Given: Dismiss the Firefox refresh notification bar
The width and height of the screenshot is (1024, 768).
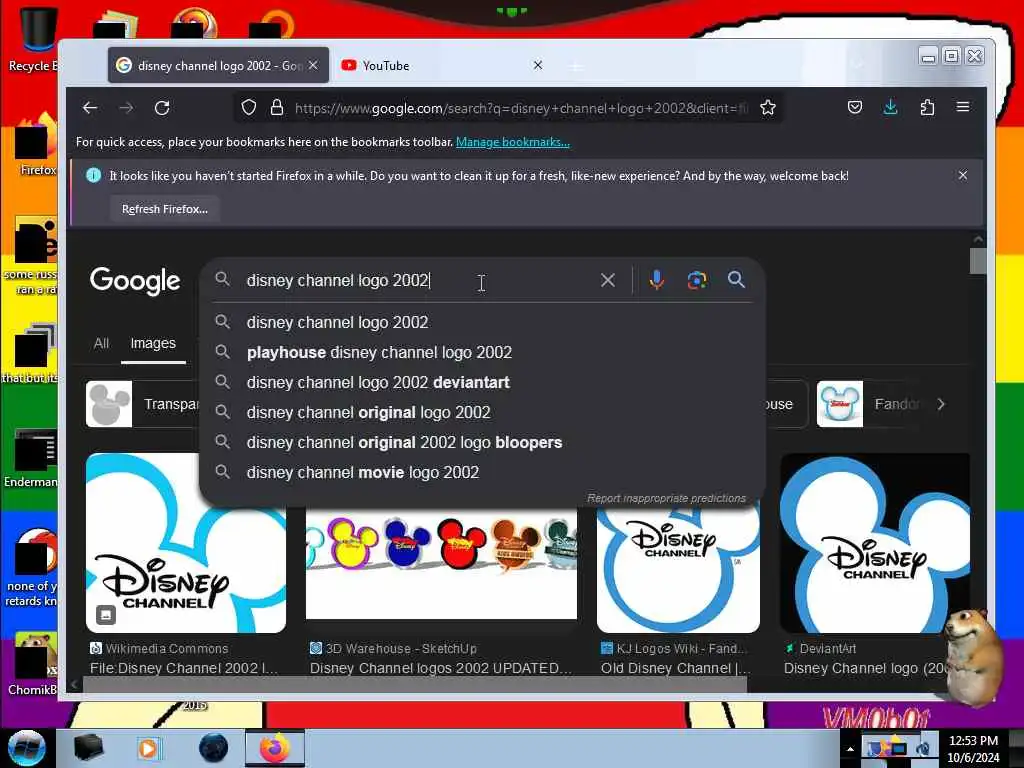Looking at the screenshot, I should tap(963, 175).
